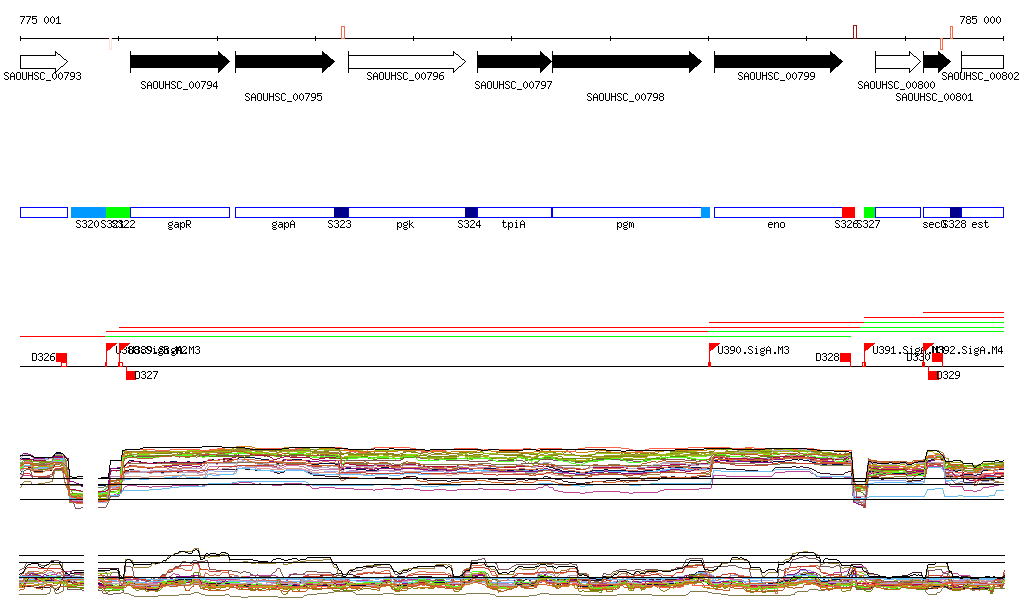Screen dimensions: 1024x611
Task: Click the S326 red segment block
Action: pos(848,213)
